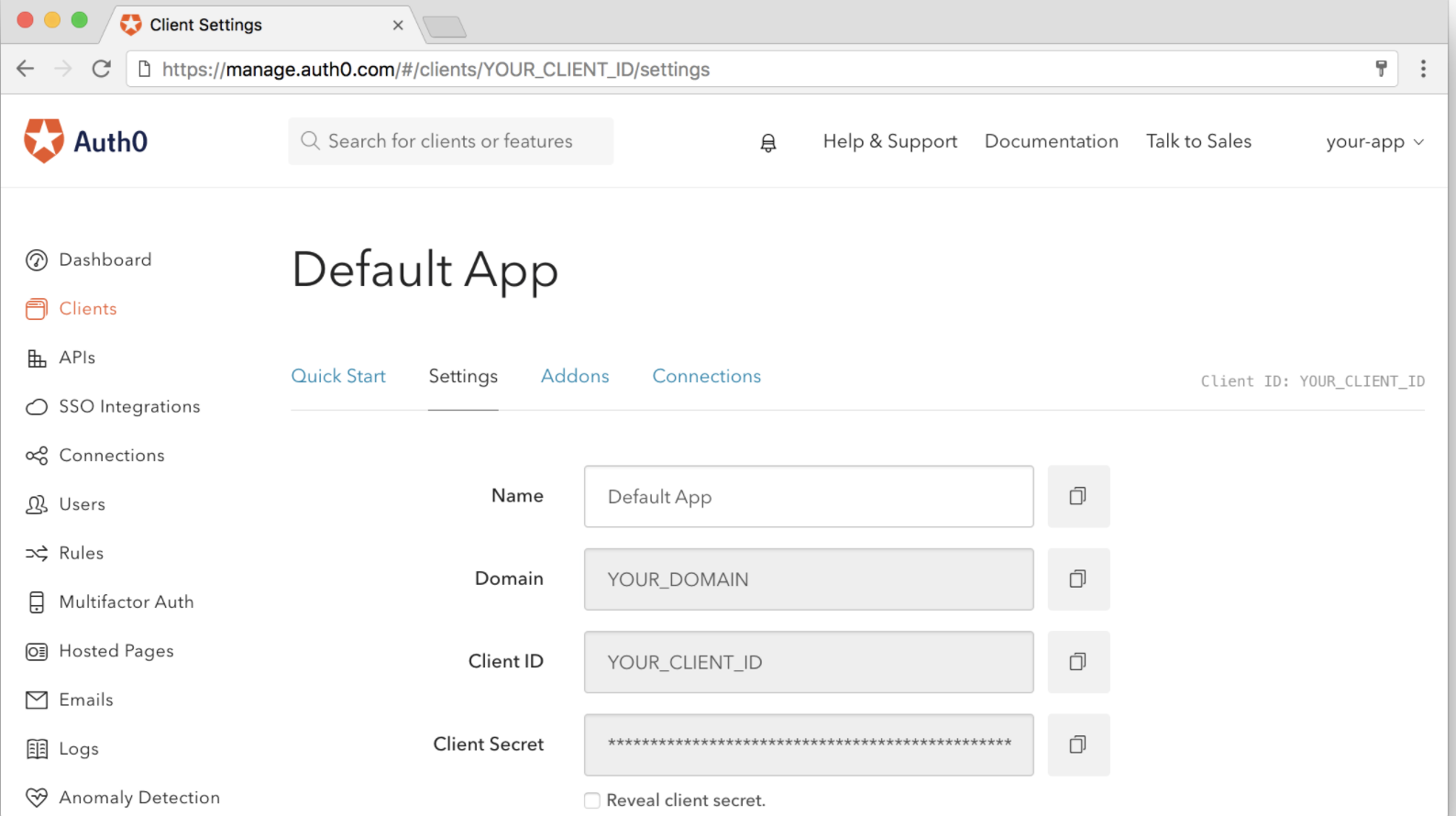Viewport: 1456px width, 816px height.
Task: Copy the Domain field value
Action: coord(1078,579)
